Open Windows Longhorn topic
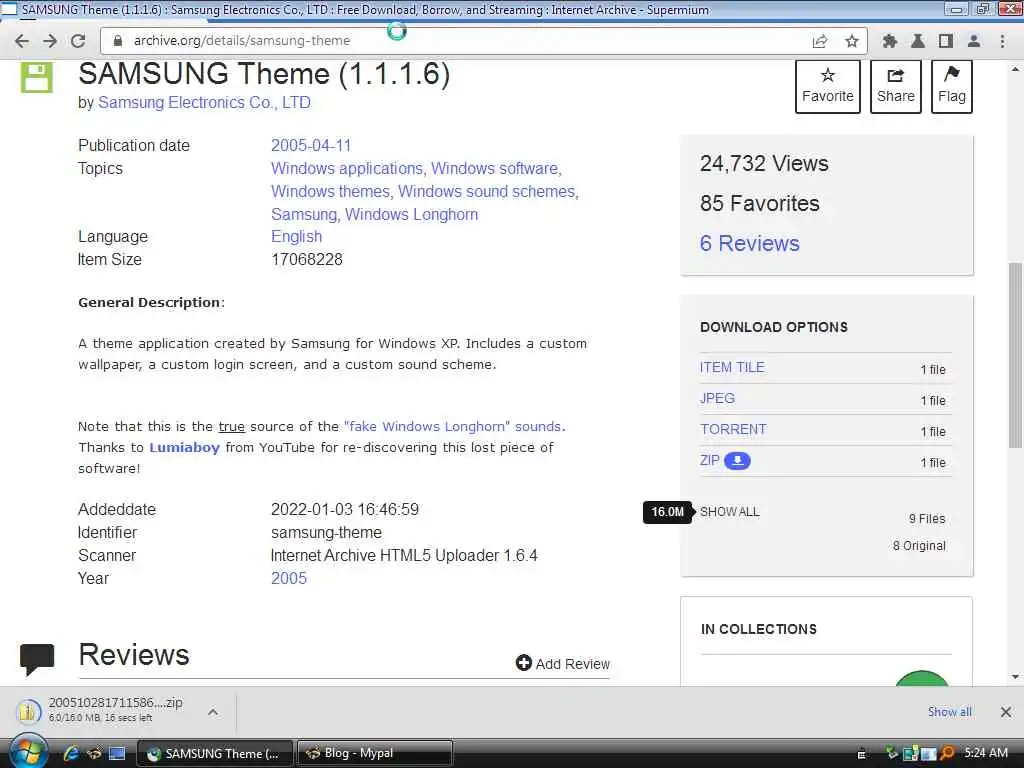The width and height of the screenshot is (1024, 768). pos(411,214)
